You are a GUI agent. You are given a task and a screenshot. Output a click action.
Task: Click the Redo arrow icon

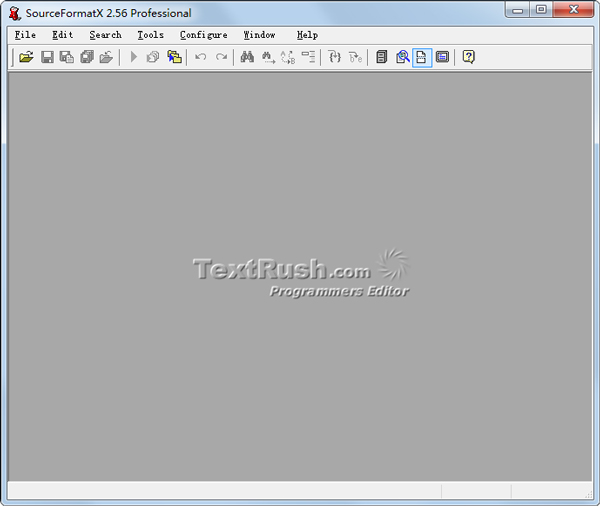tap(221, 57)
